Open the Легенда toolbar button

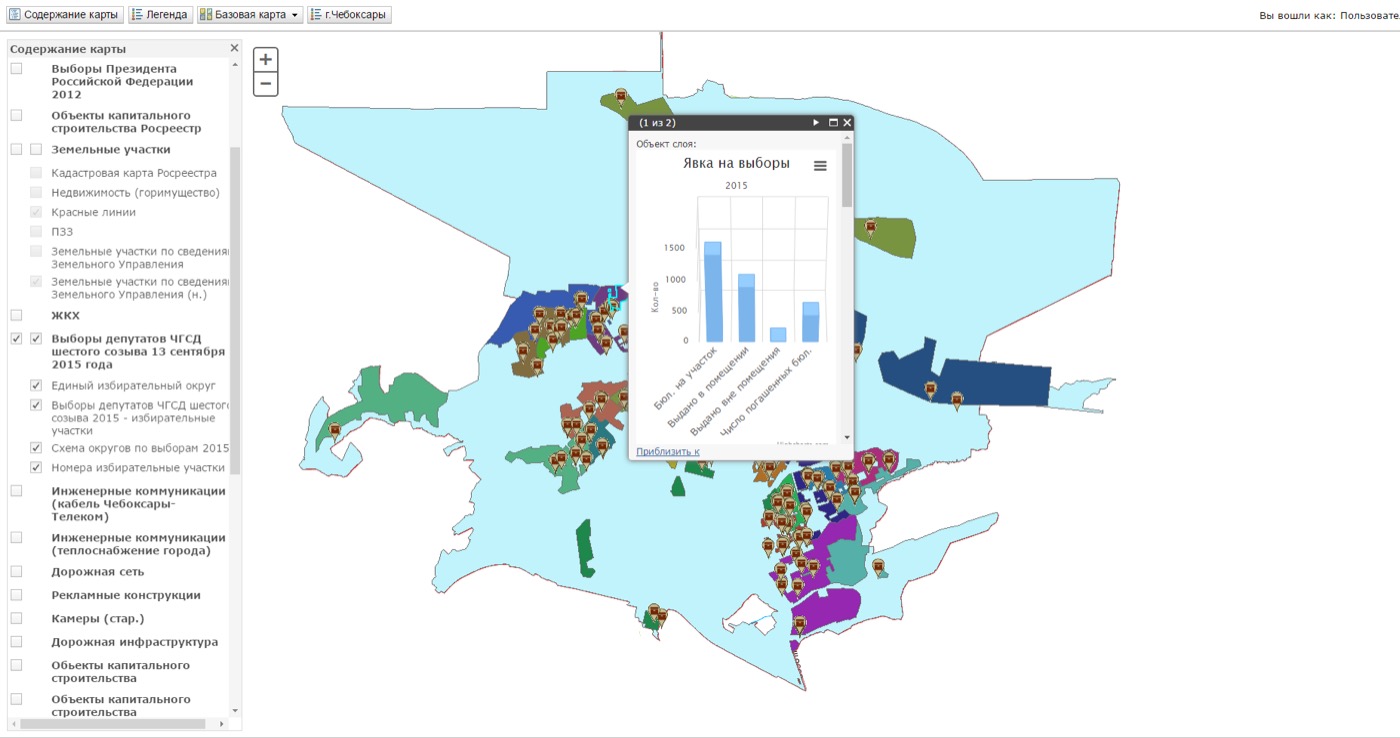point(160,15)
